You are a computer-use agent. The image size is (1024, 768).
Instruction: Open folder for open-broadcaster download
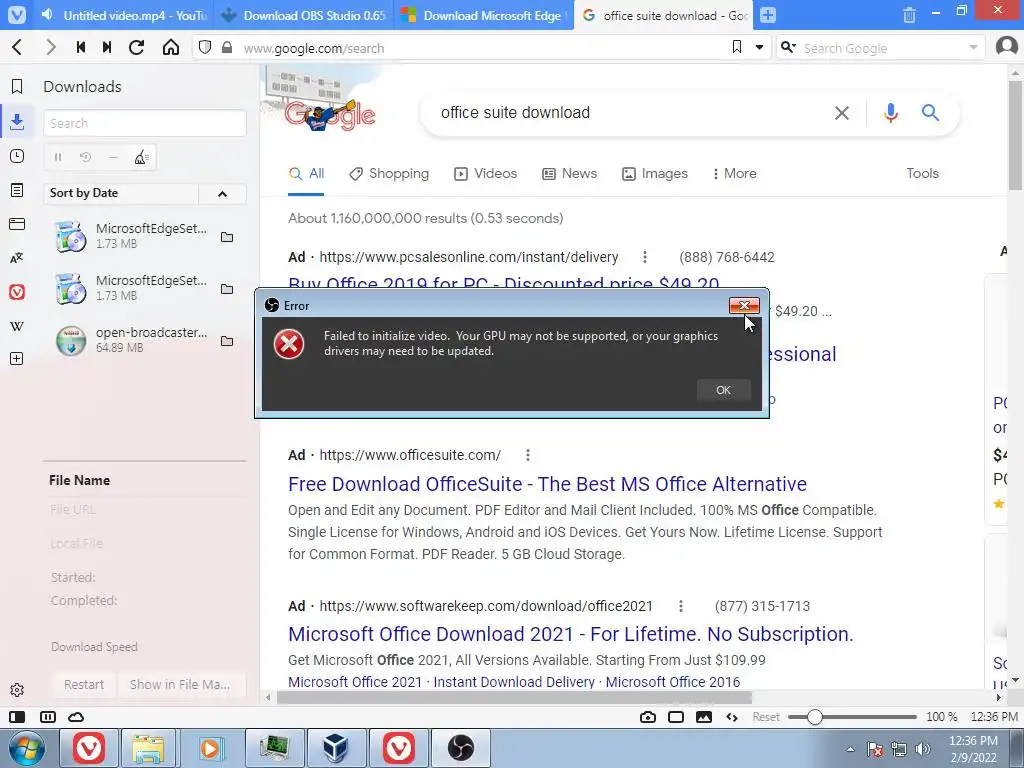(227, 341)
